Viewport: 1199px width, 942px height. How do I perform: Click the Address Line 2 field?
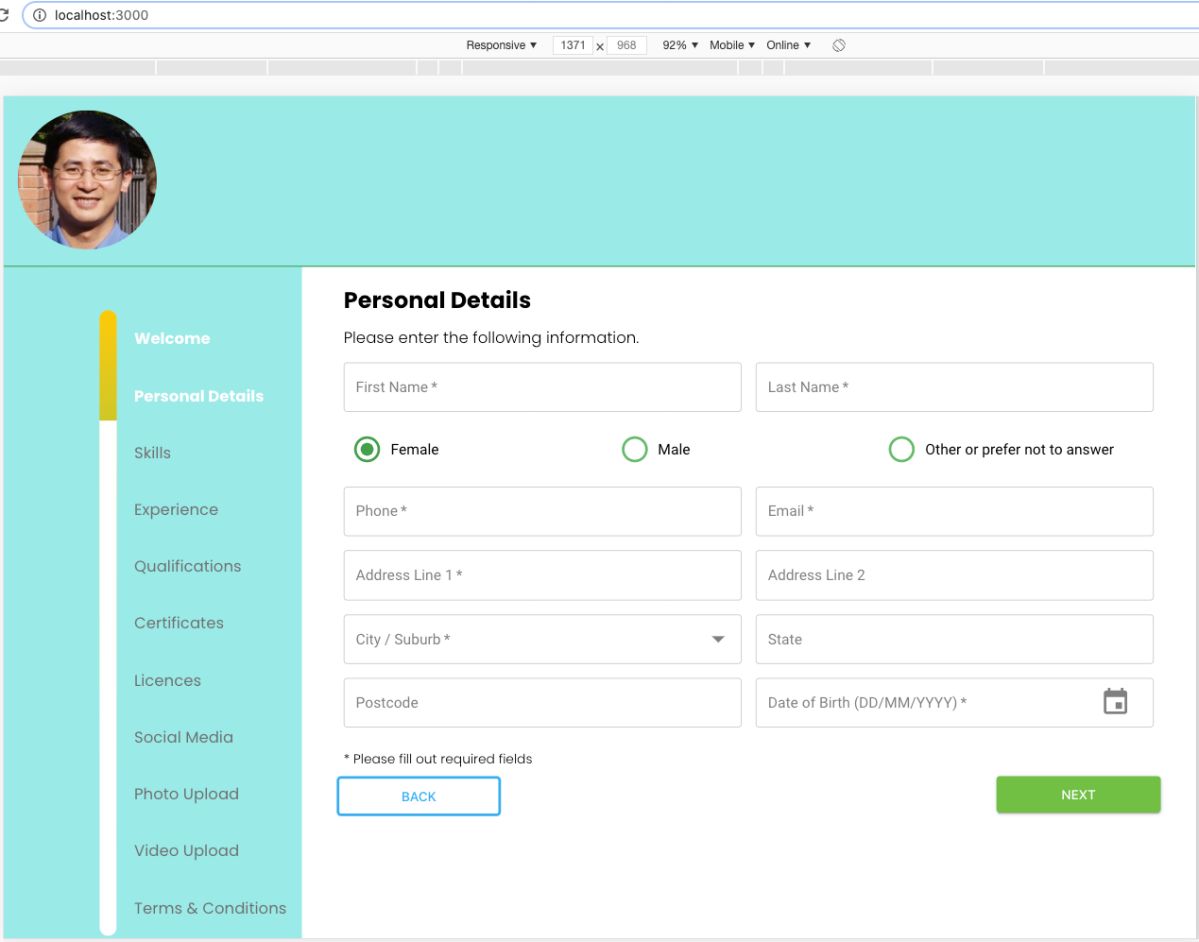pos(954,575)
